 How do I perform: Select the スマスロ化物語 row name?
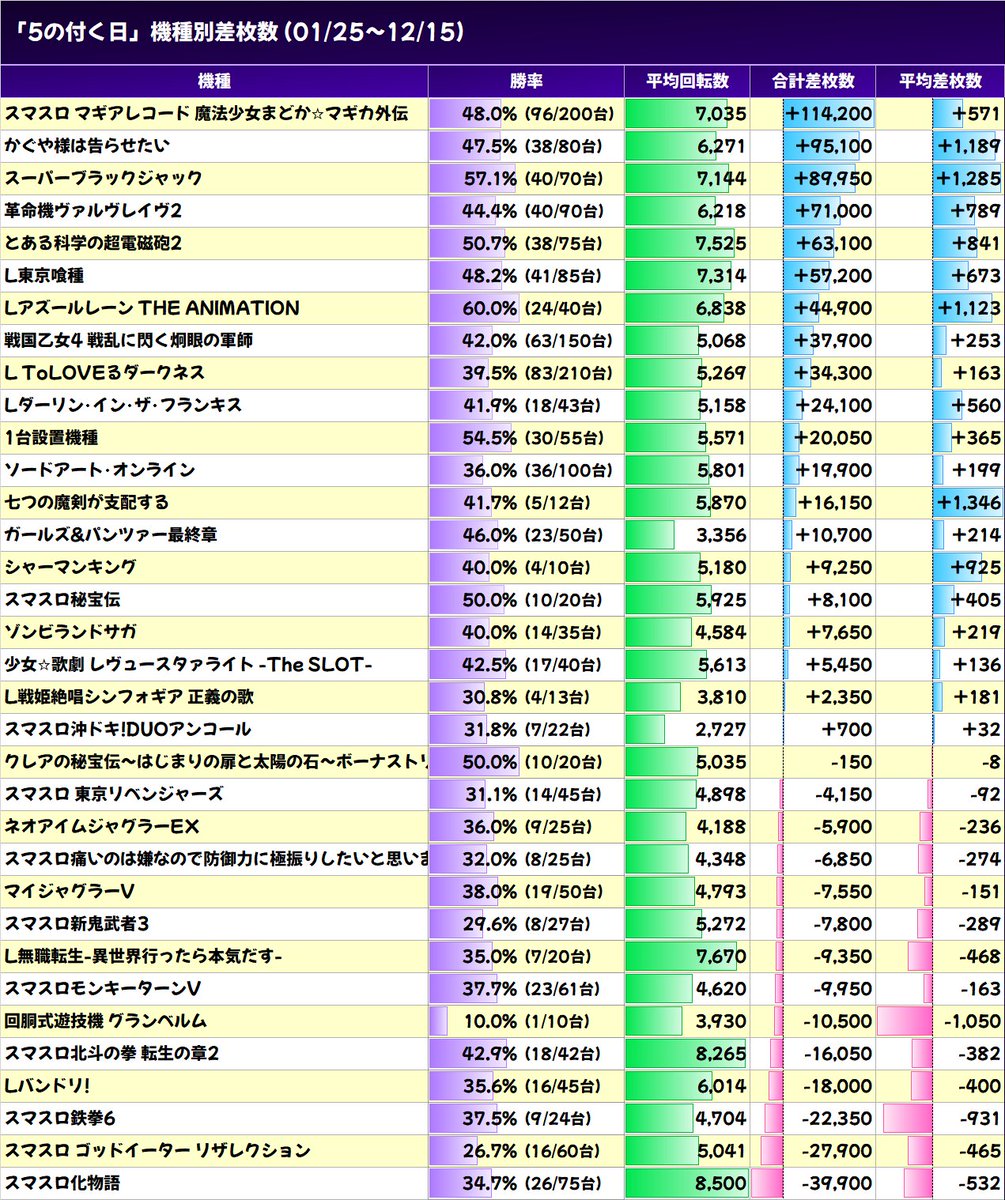62,1183
